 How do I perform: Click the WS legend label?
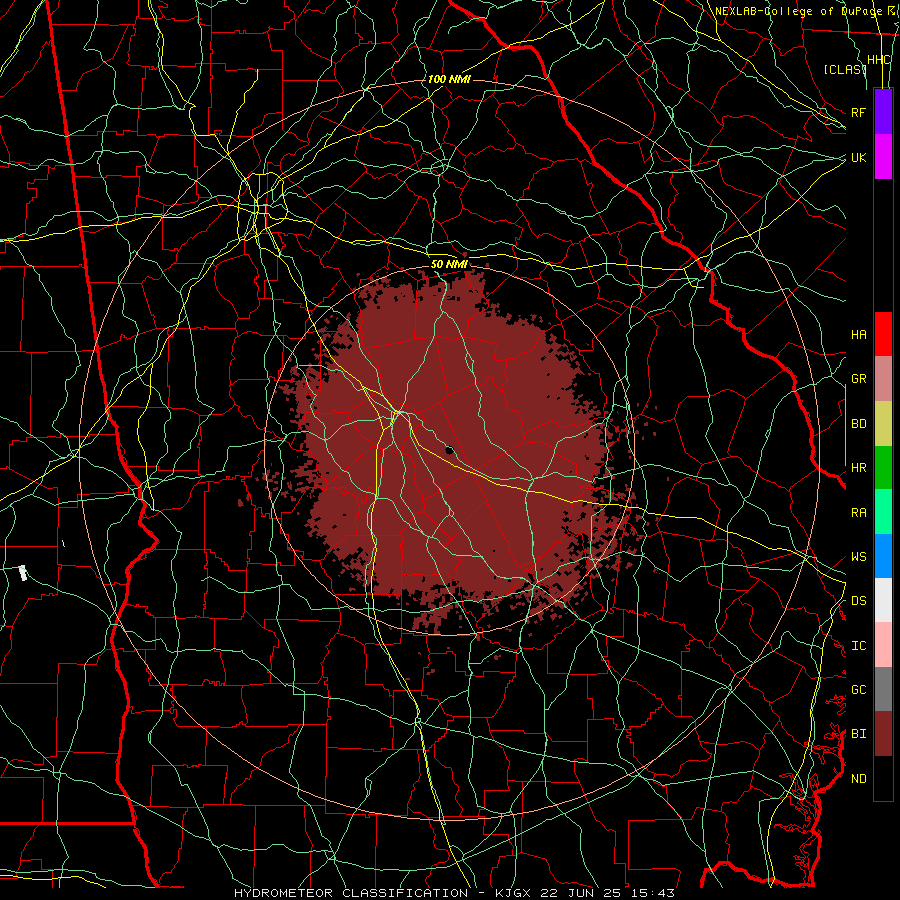tap(858, 556)
